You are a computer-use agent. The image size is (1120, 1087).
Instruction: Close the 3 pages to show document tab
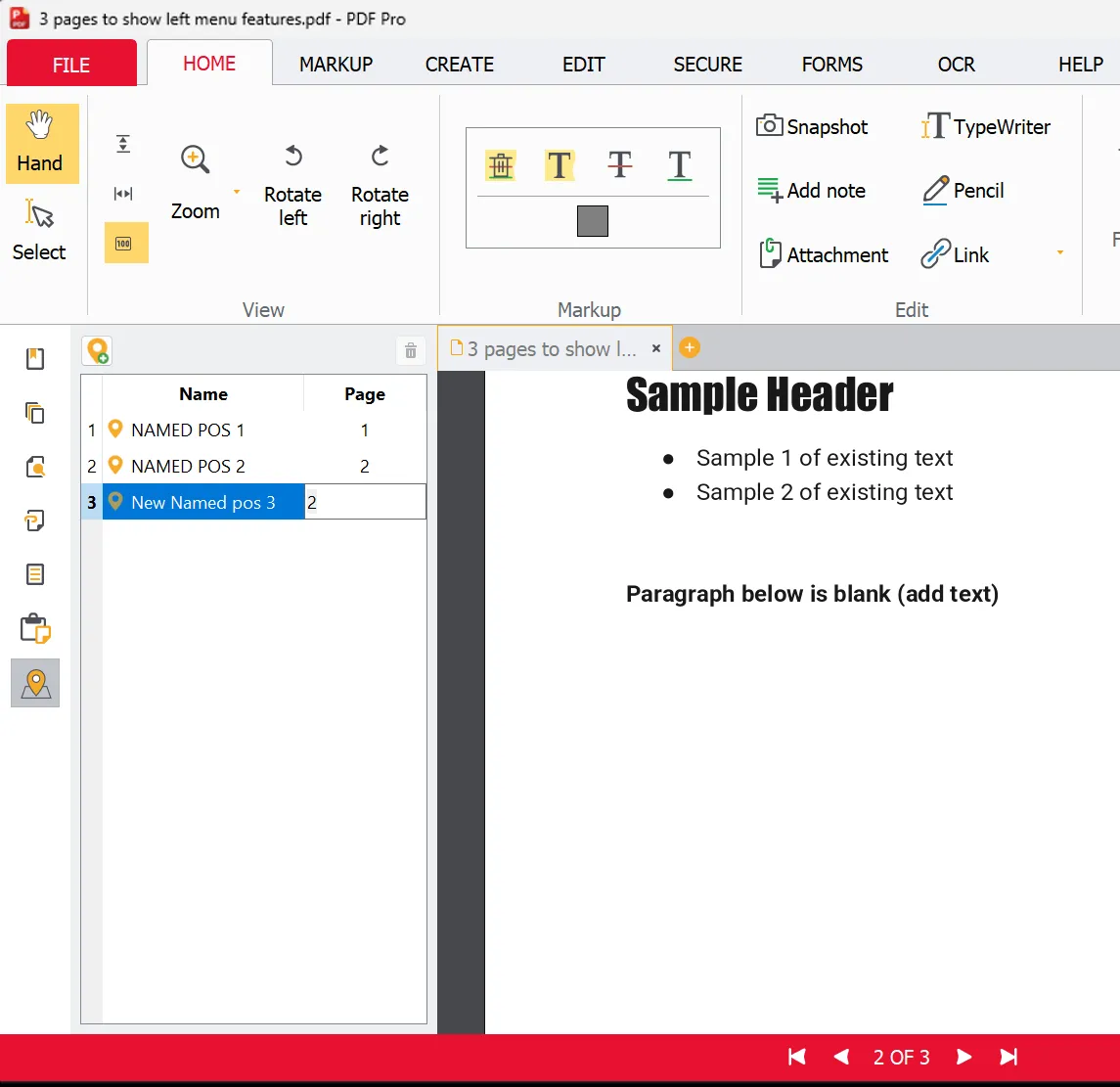pyautogui.click(x=655, y=348)
